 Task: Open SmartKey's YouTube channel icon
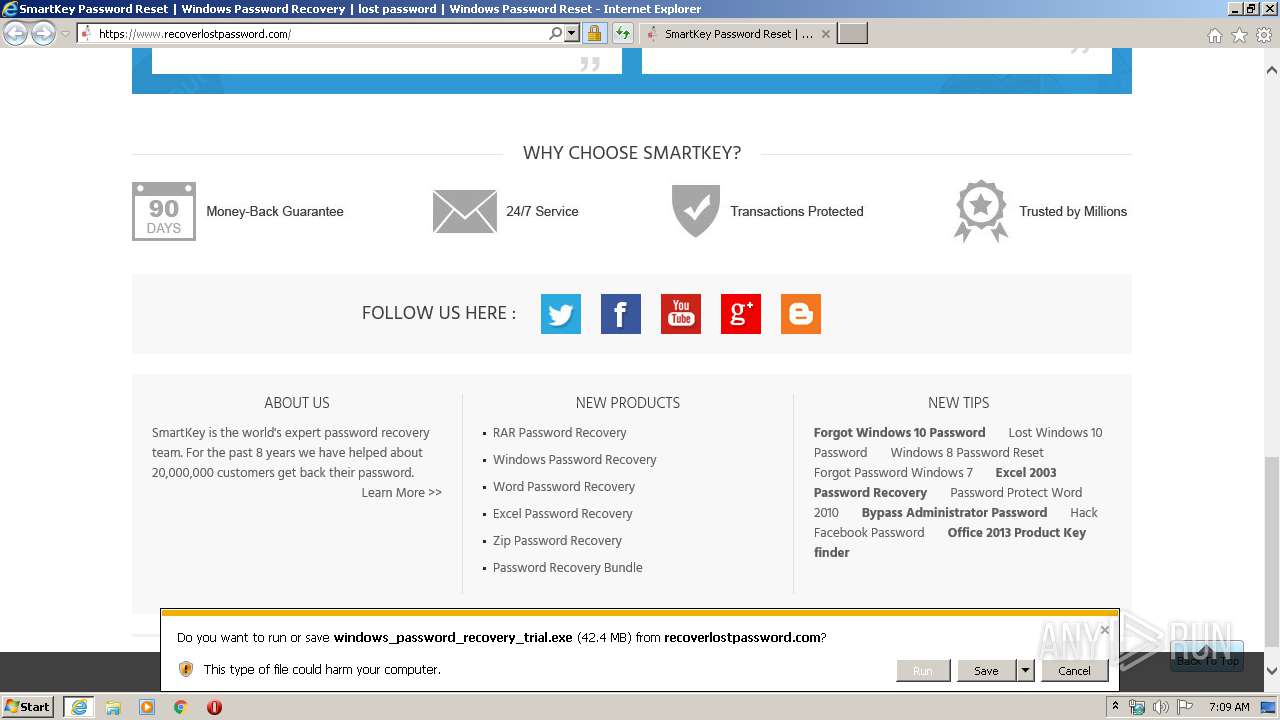681,314
